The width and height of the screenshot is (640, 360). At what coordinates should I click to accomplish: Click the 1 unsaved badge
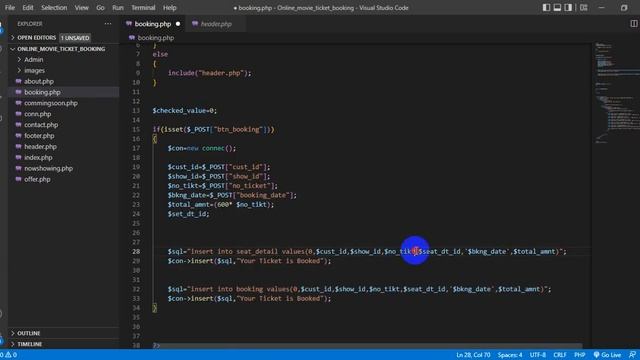click(x=75, y=38)
